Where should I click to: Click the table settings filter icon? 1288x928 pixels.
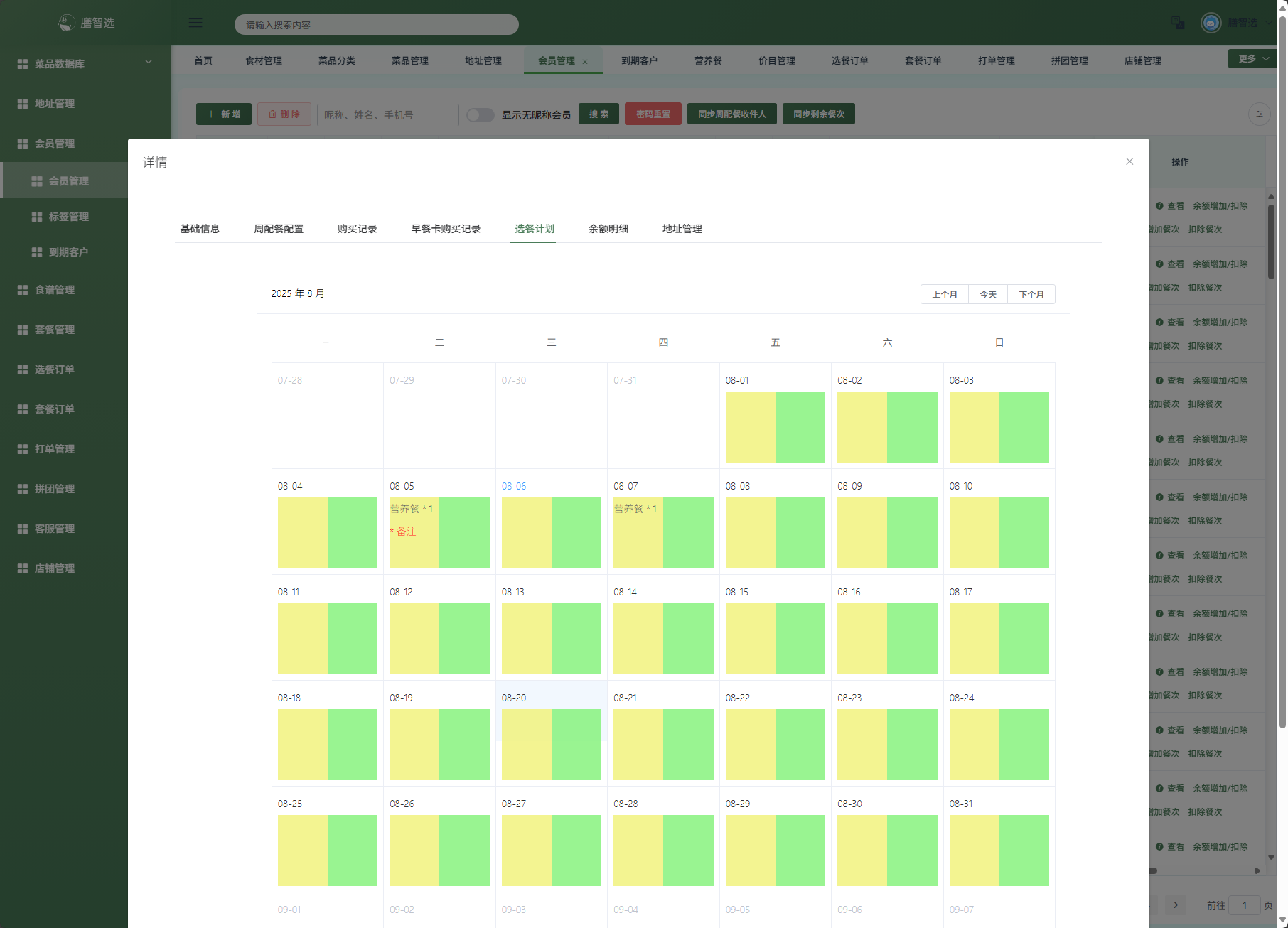(1259, 114)
